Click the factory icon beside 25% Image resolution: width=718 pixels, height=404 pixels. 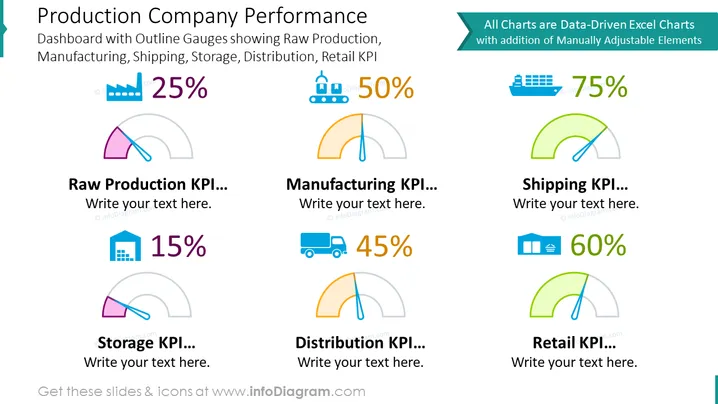pos(124,87)
